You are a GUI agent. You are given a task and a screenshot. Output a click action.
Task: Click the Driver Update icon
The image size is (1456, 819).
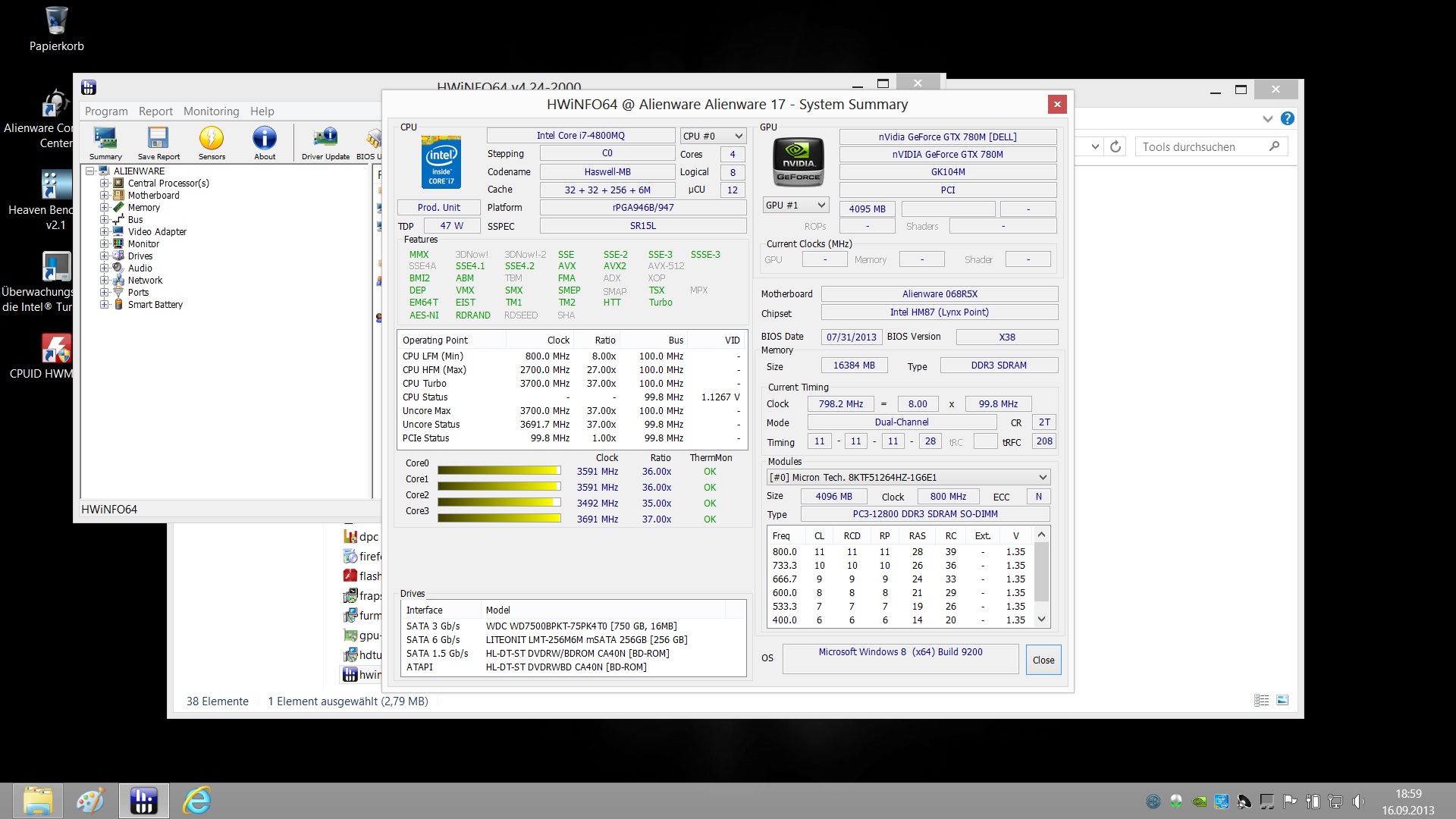point(325,142)
